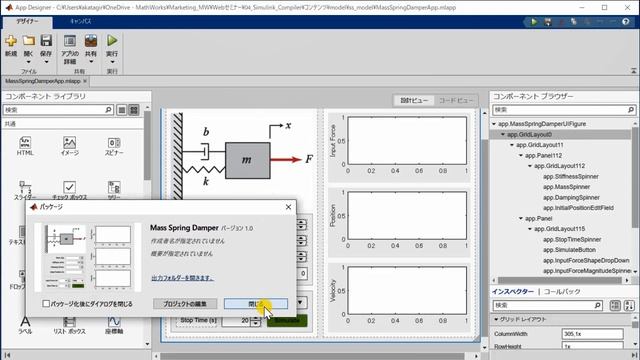Collapse app.GridLayout11 tree node
The width and height of the screenshot is (640, 360).
click(x=512, y=145)
